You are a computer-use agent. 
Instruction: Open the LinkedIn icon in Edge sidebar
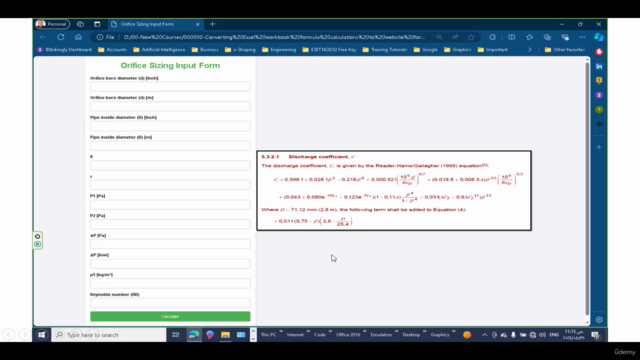pyautogui.click(x=599, y=66)
